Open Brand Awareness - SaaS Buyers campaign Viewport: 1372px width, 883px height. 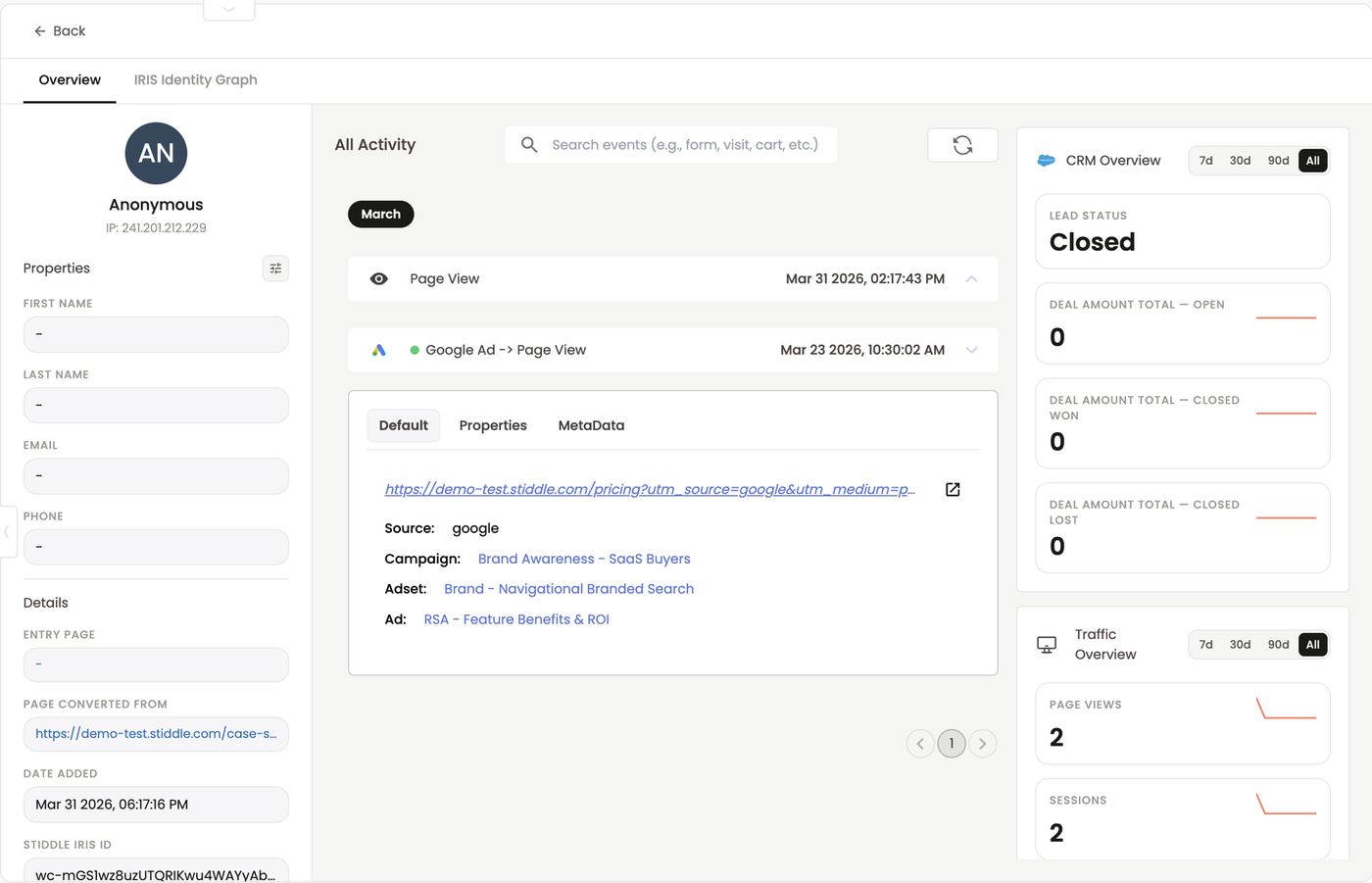coord(584,559)
